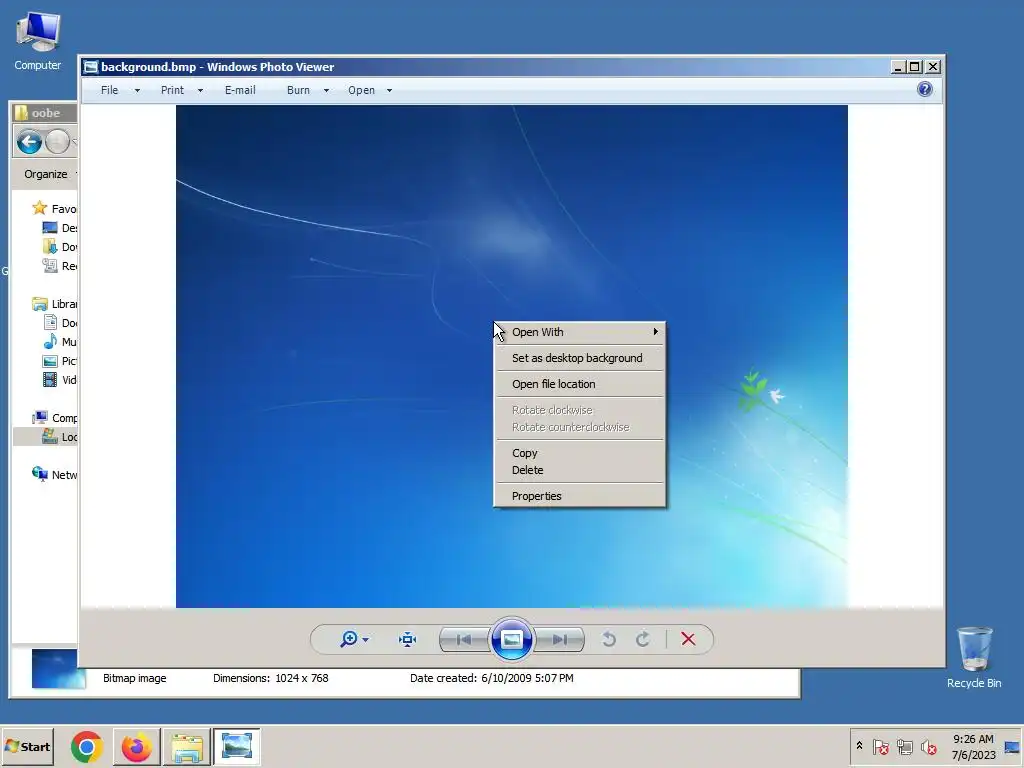Choose Delete from context menu
The width and height of the screenshot is (1024, 768).
[x=580, y=470]
